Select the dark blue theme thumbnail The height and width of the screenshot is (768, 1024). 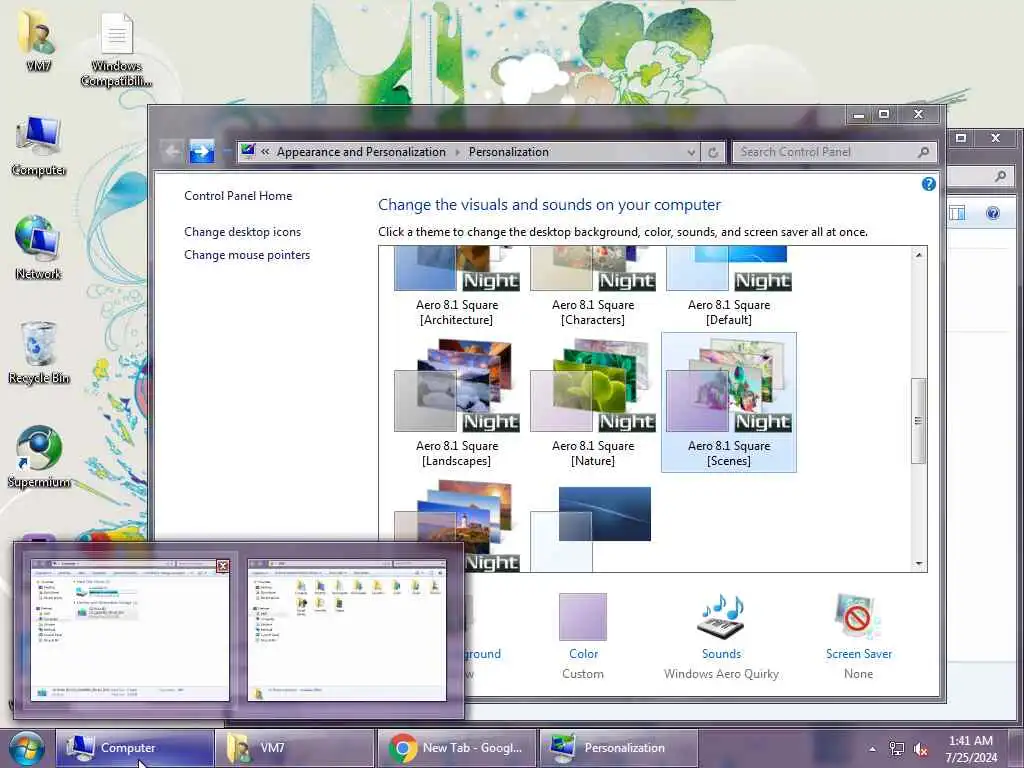point(591,528)
